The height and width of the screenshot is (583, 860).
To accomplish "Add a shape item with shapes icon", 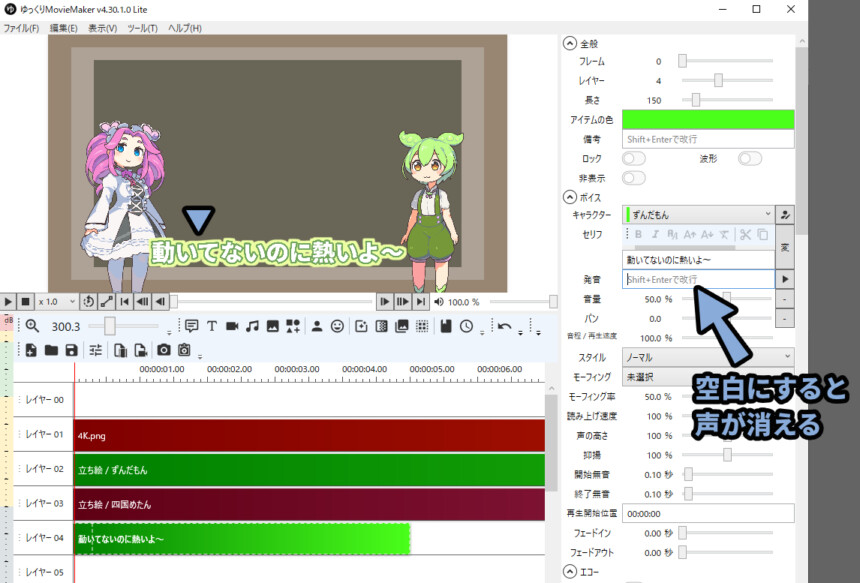I will (x=293, y=326).
